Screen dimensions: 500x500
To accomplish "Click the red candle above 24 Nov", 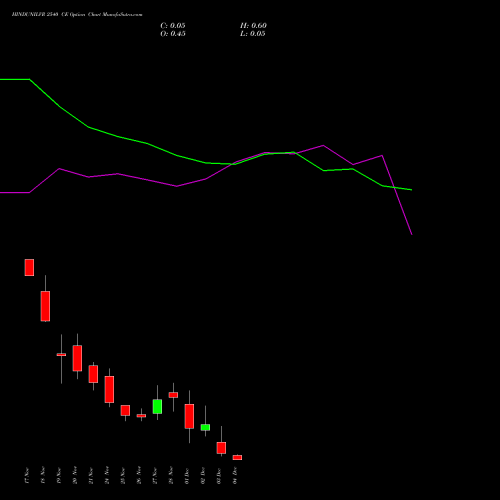I will pos(109,389).
